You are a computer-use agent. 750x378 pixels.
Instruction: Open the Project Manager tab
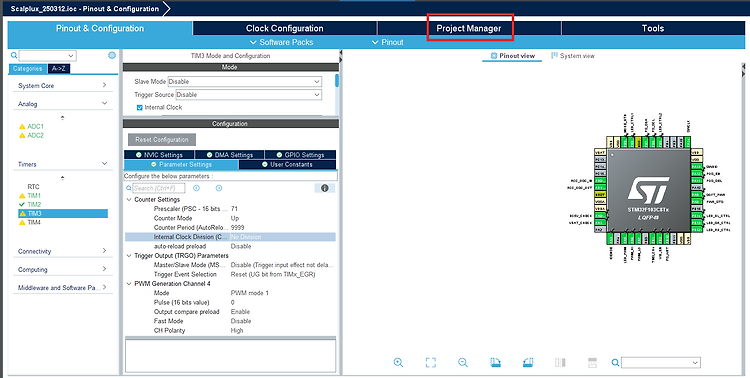pyautogui.click(x=469, y=28)
